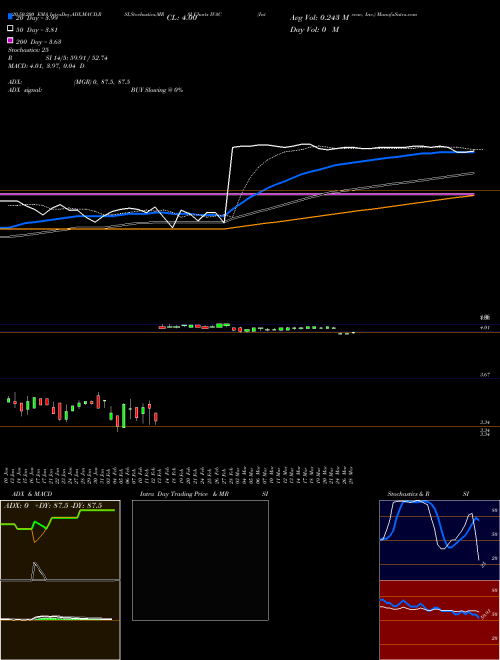Click the '(MGR) 0, 87.5, 87.5' ADX values
500x660 pixels.
(x=102, y=82)
